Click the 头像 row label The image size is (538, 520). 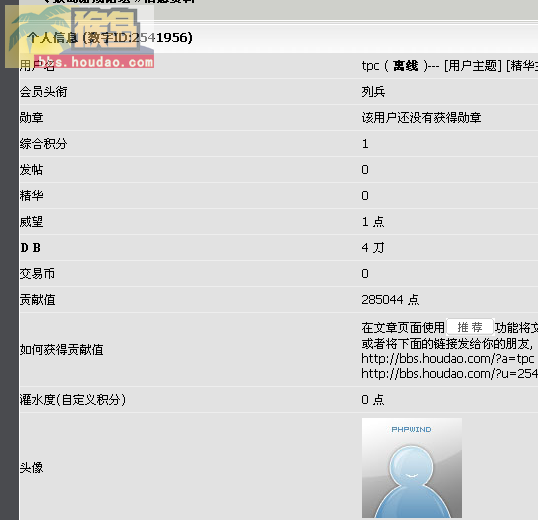coord(32,468)
